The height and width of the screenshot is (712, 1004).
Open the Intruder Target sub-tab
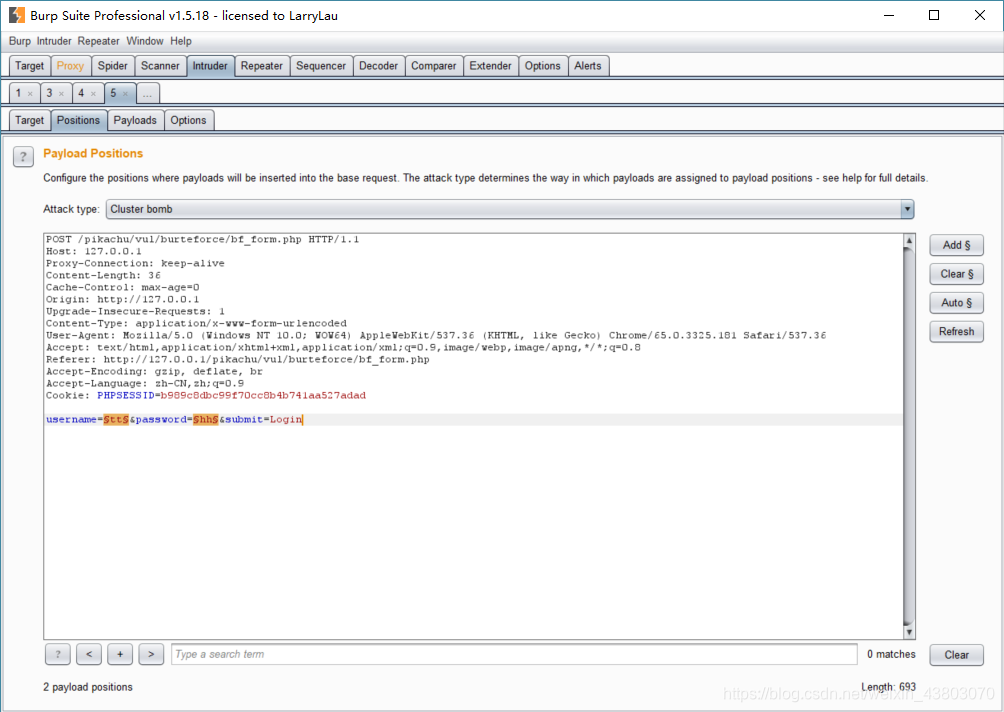click(29, 120)
